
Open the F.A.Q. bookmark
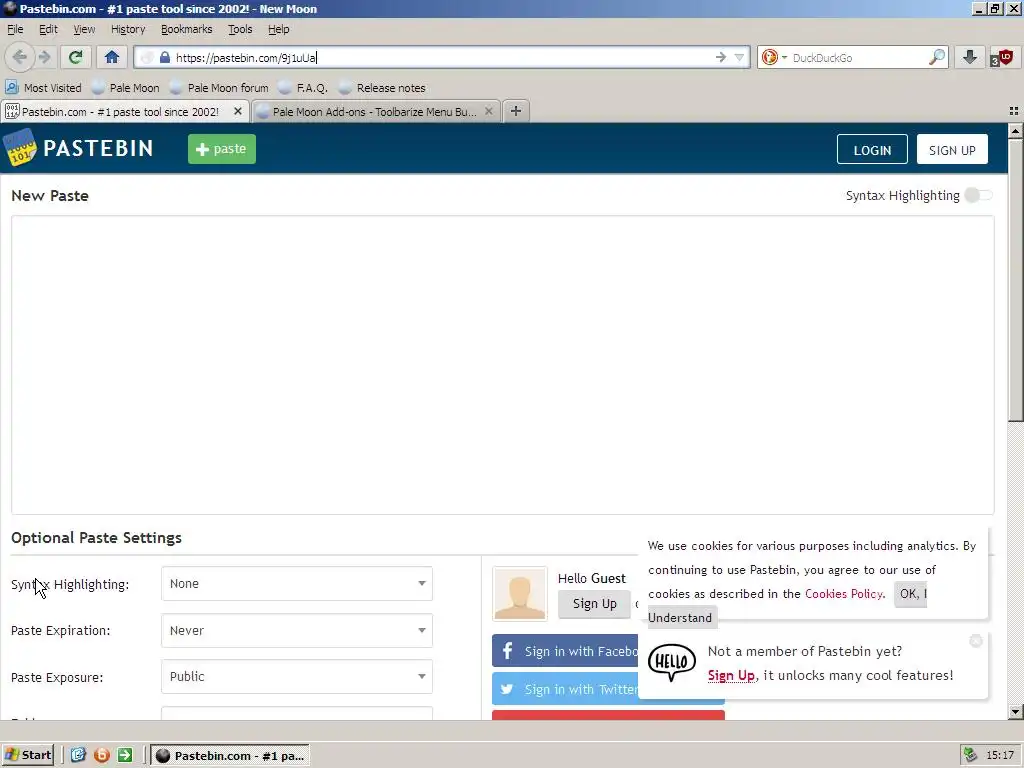pos(303,88)
